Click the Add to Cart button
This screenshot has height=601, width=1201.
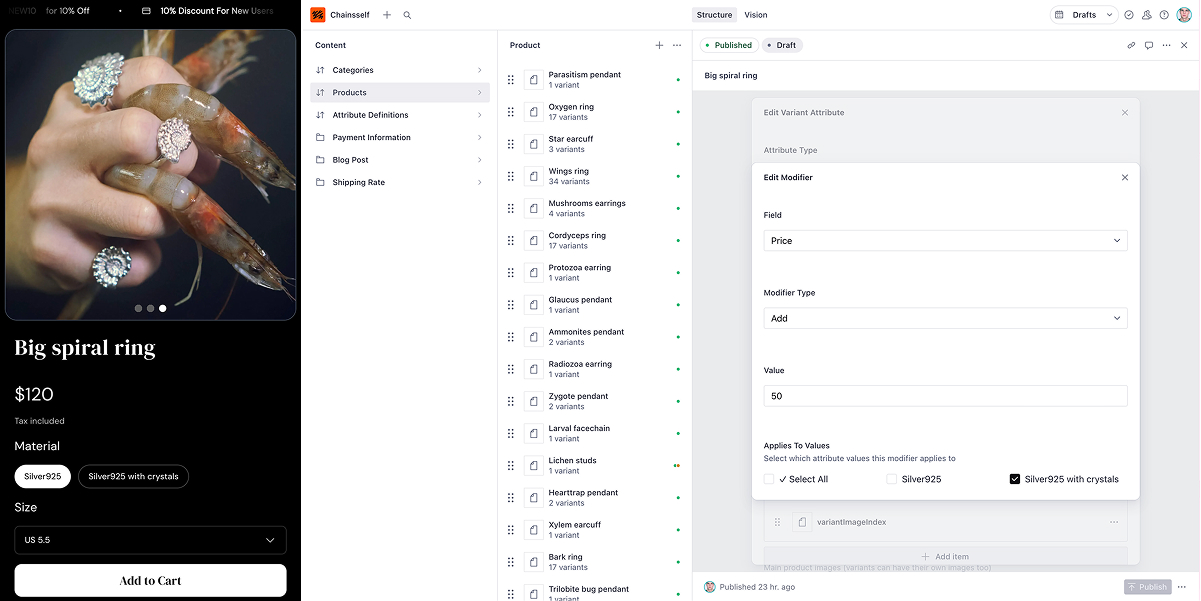tap(150, 580)
